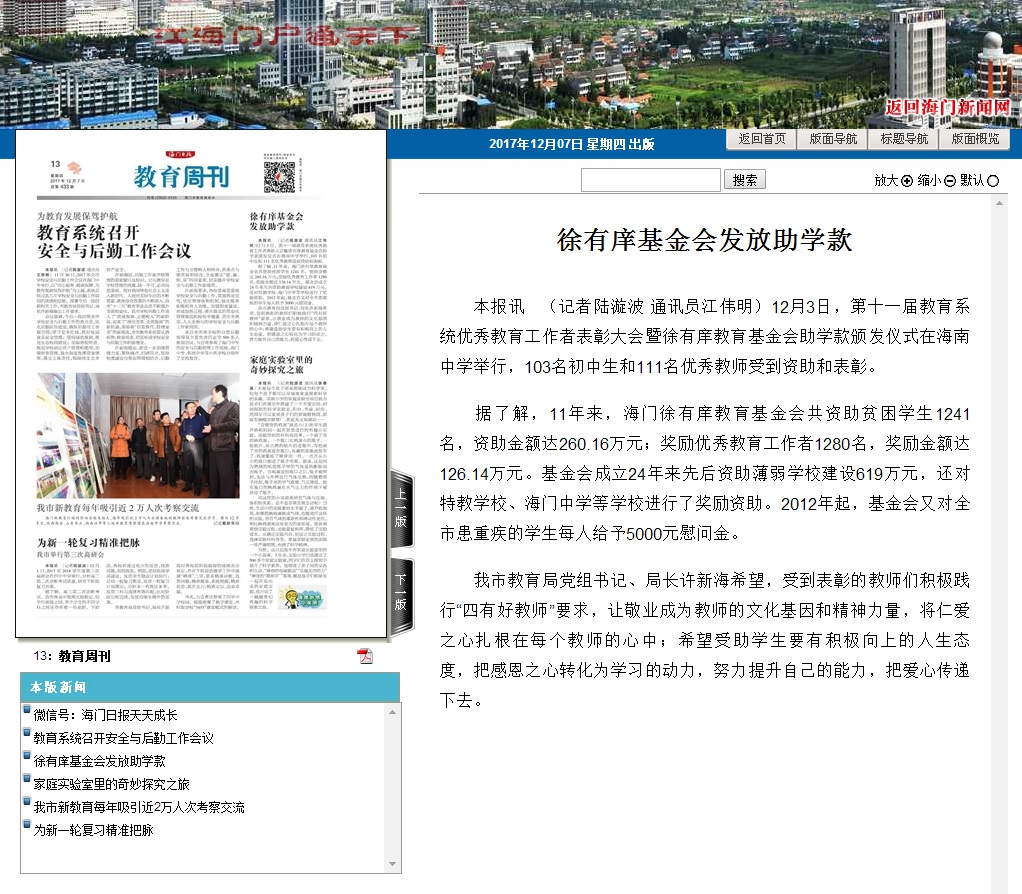Viewport: 1022px width, 894px height.
Task: Open article 教育系统召开安全与后勤工作会议
Action: (124, 738)
